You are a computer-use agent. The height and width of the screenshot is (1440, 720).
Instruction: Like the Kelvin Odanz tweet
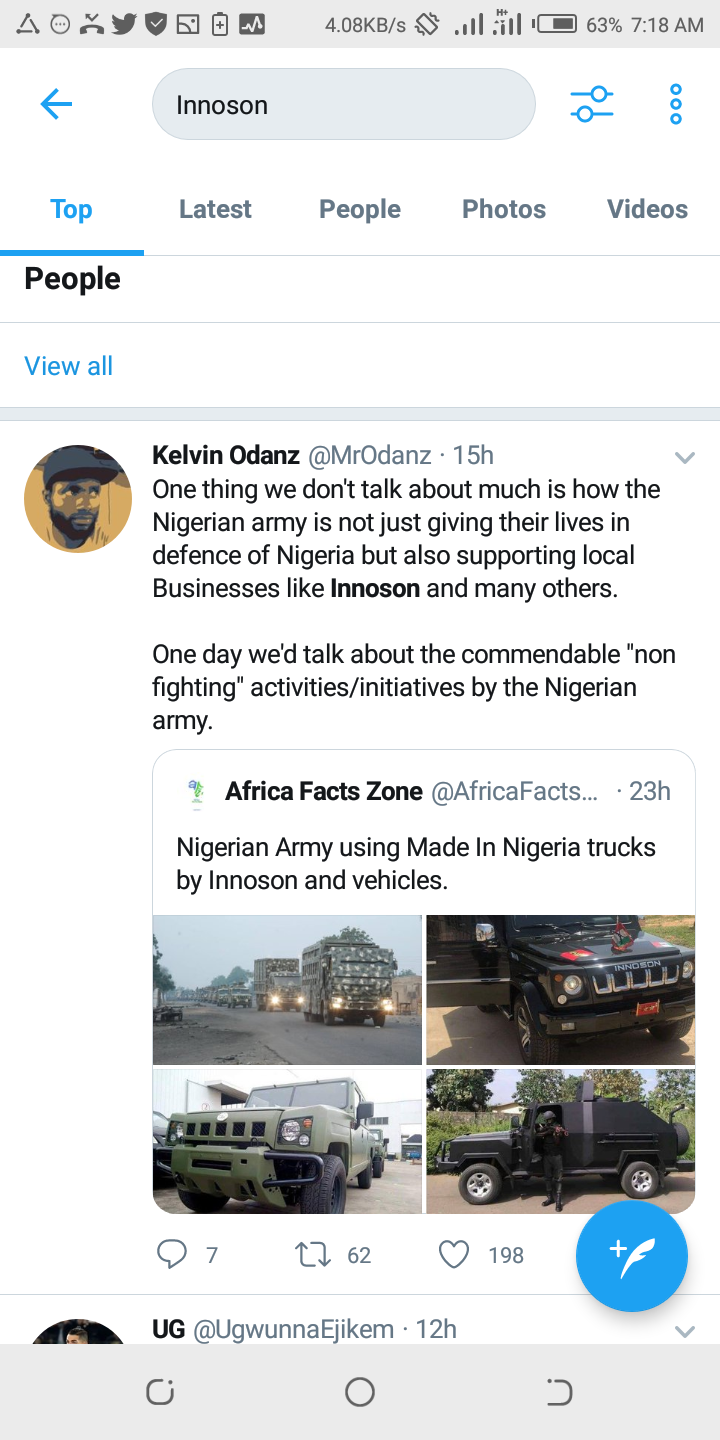[454, 1254]
